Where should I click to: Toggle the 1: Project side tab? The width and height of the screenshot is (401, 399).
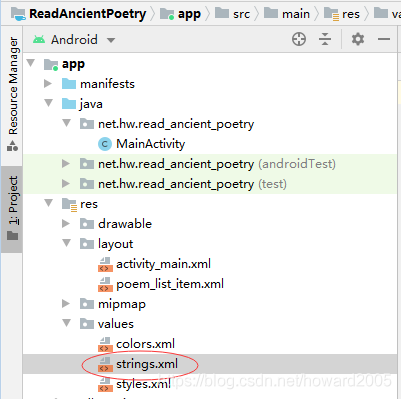click(13, 209)
